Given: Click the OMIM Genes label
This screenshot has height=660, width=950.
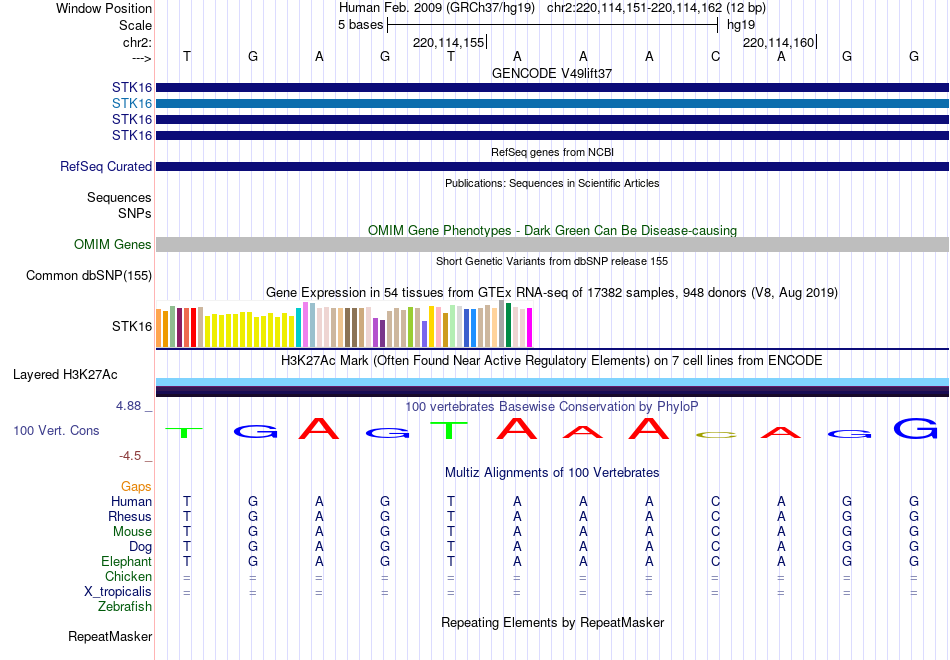Looking at the screenshot, I should [112, 244].
